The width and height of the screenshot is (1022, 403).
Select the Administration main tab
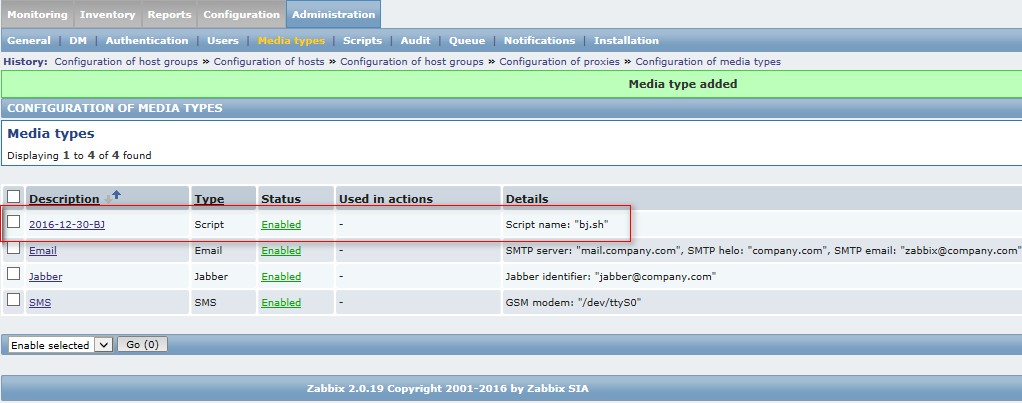tap(333, 14)
